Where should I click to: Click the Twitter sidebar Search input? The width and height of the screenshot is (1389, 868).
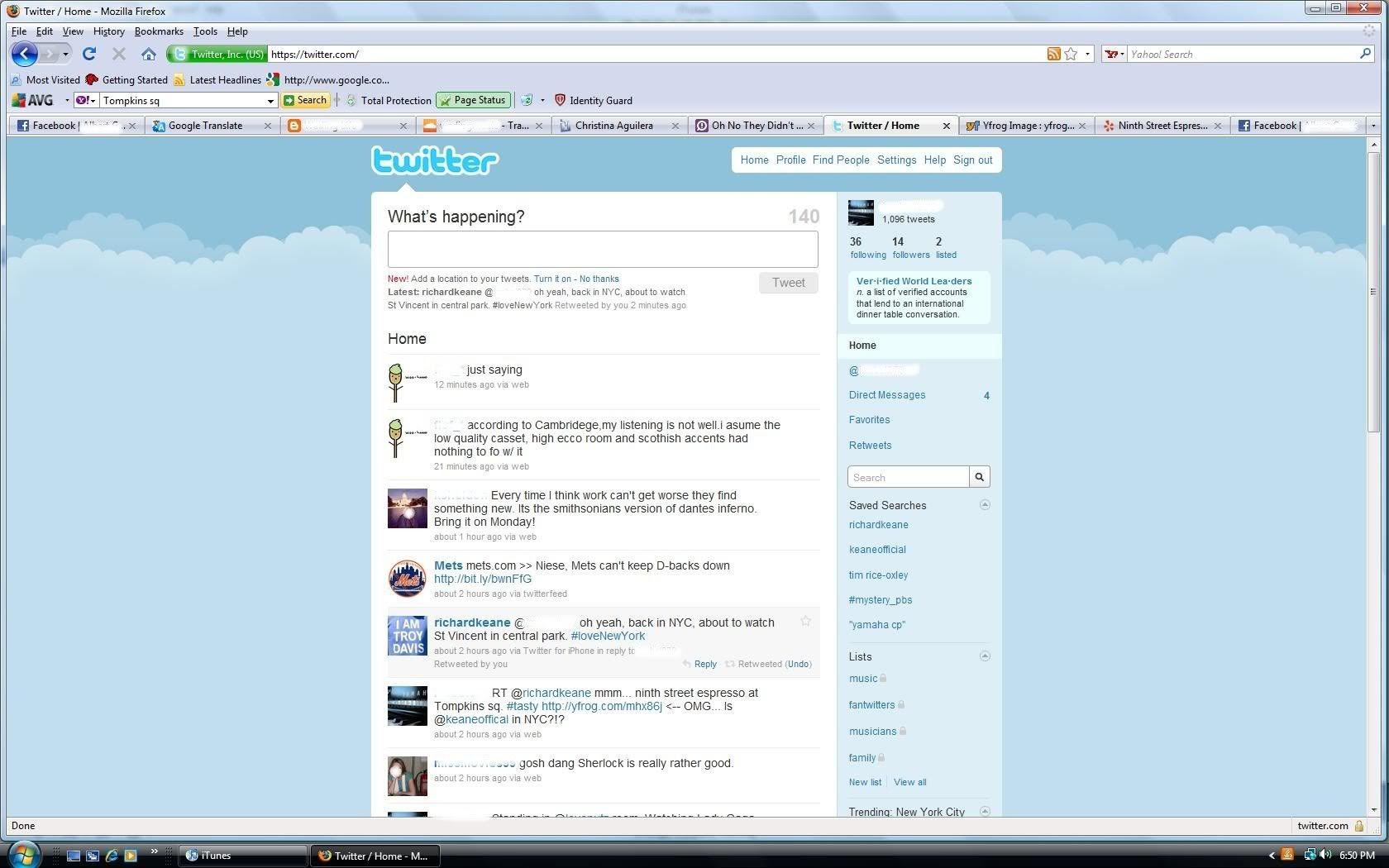point(908,477)
